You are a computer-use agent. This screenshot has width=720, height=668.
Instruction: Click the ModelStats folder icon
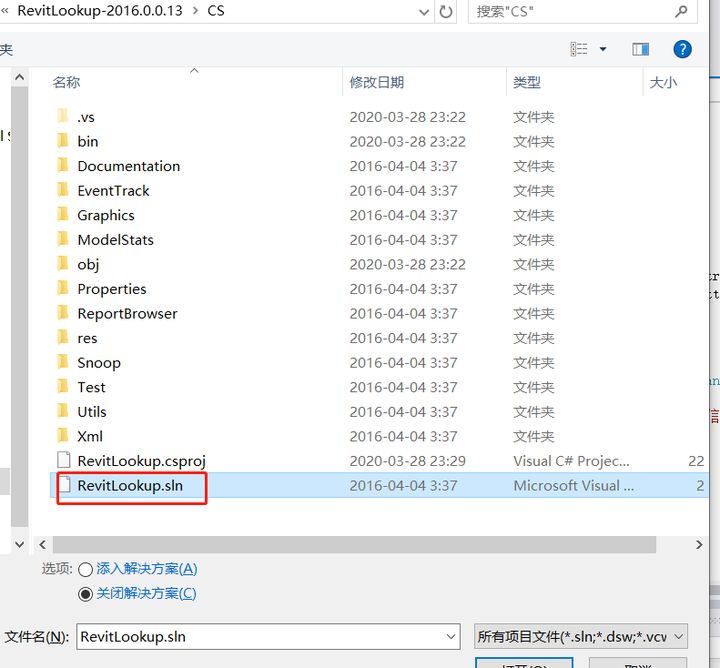point(63,239)
